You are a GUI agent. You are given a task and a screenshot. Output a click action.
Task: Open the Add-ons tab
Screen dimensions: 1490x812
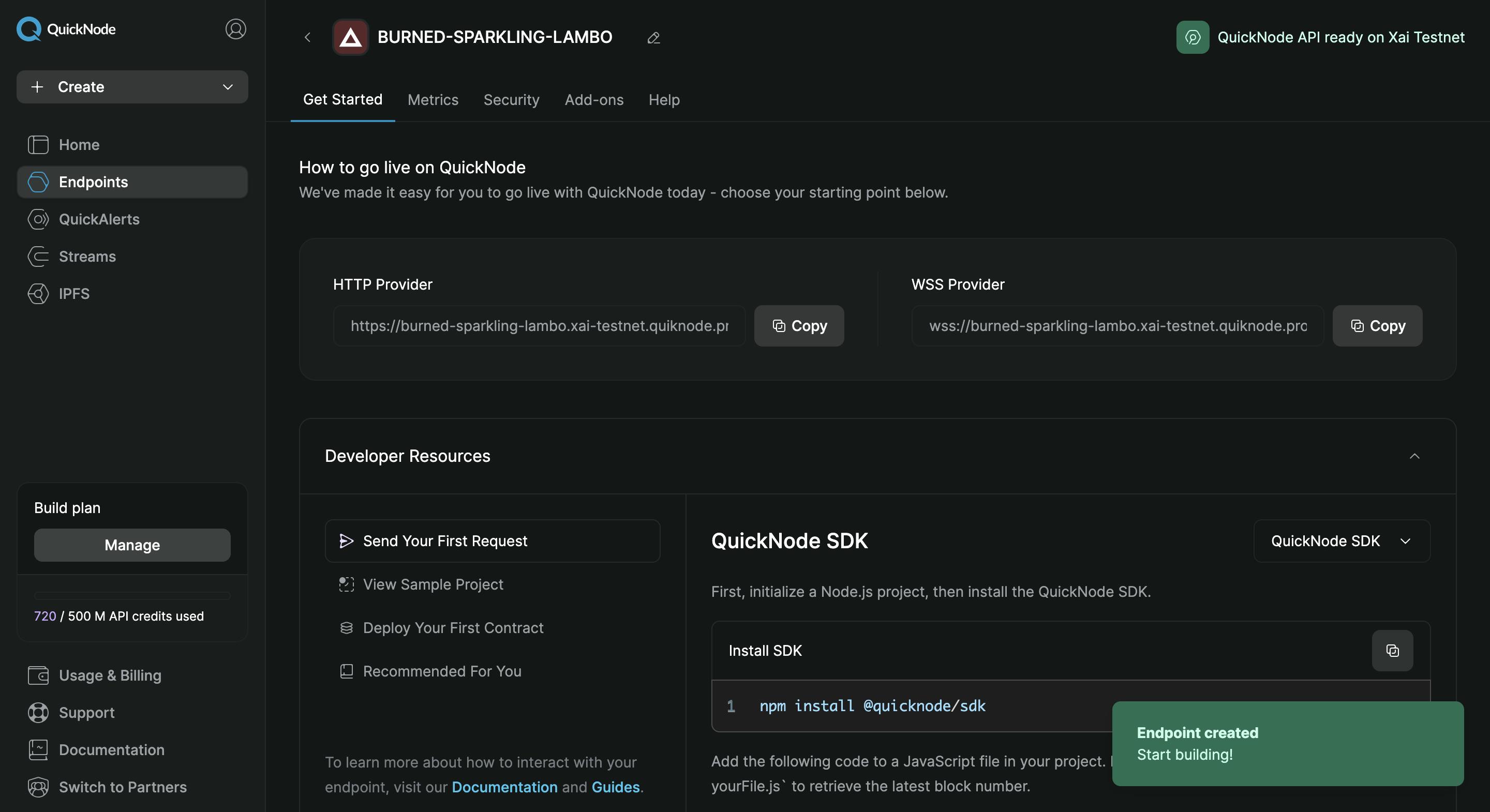click(x=594, y=99)
